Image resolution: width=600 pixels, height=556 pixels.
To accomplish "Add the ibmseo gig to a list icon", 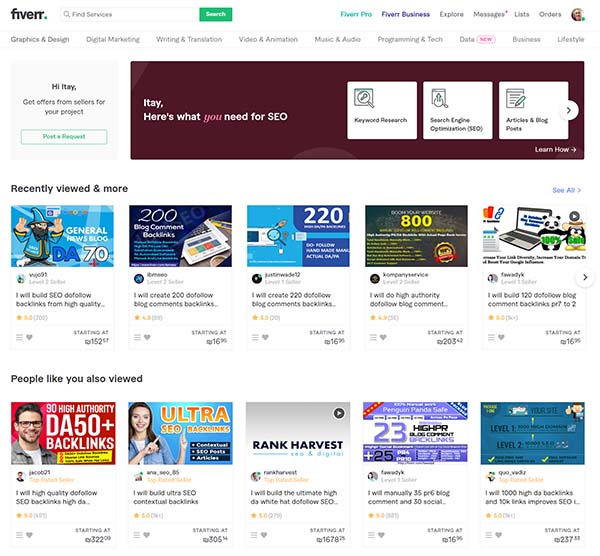I will point(137,337).
